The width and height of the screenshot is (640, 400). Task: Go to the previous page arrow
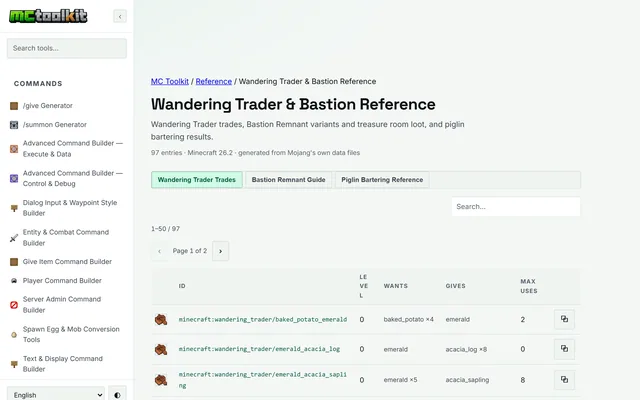coord(160,251)
